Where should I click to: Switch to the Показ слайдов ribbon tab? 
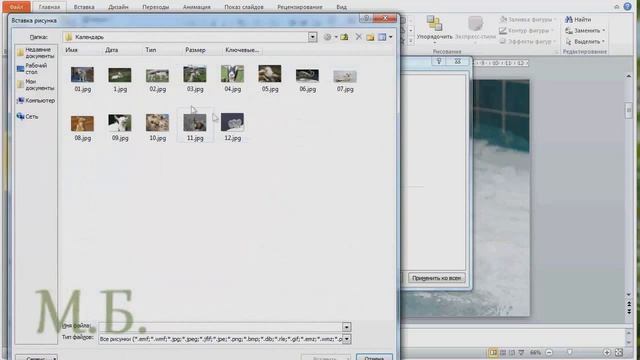click(244, 7)
